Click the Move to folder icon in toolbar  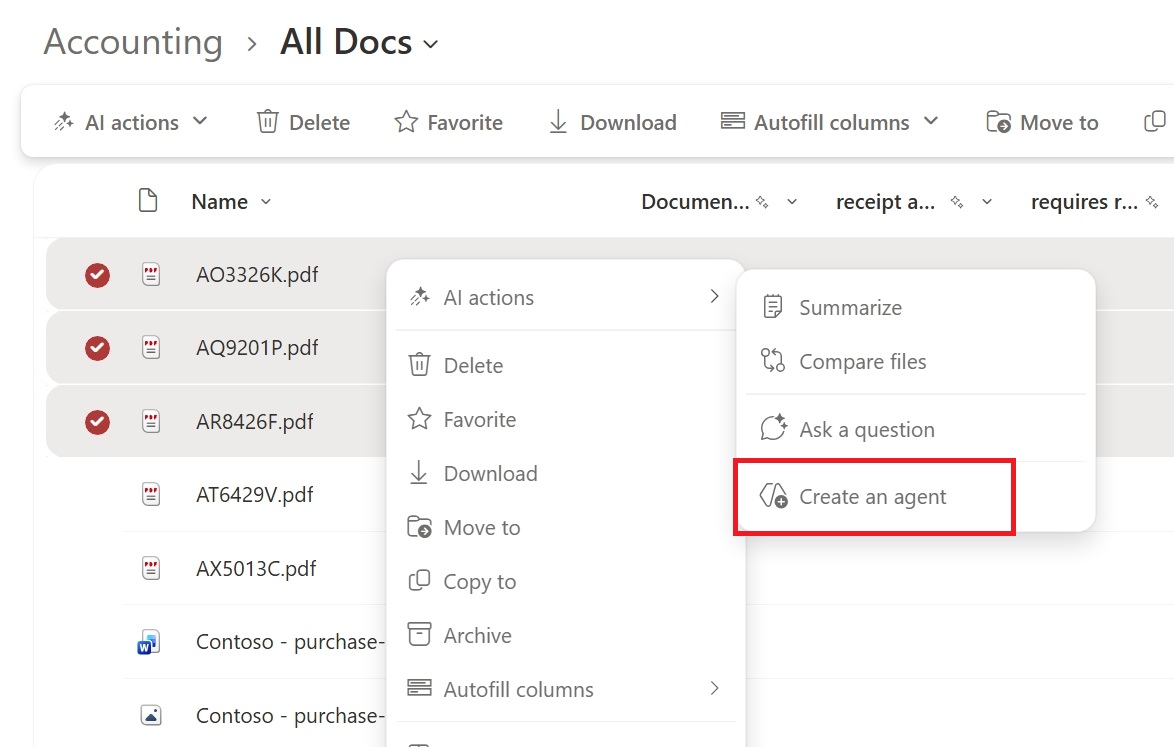[997, 121]
